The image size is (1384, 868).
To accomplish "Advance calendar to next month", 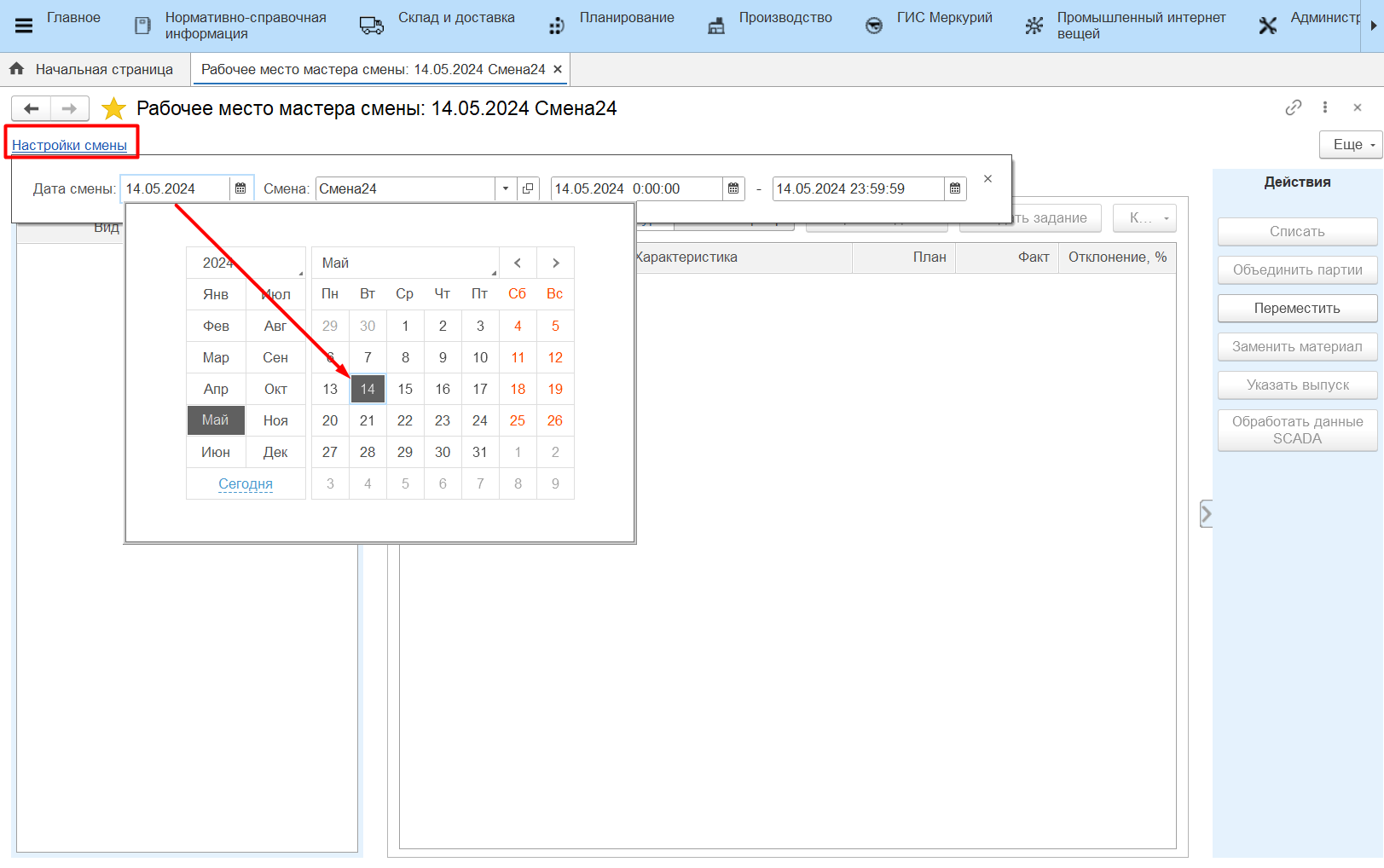I will [x=555, y=263].
